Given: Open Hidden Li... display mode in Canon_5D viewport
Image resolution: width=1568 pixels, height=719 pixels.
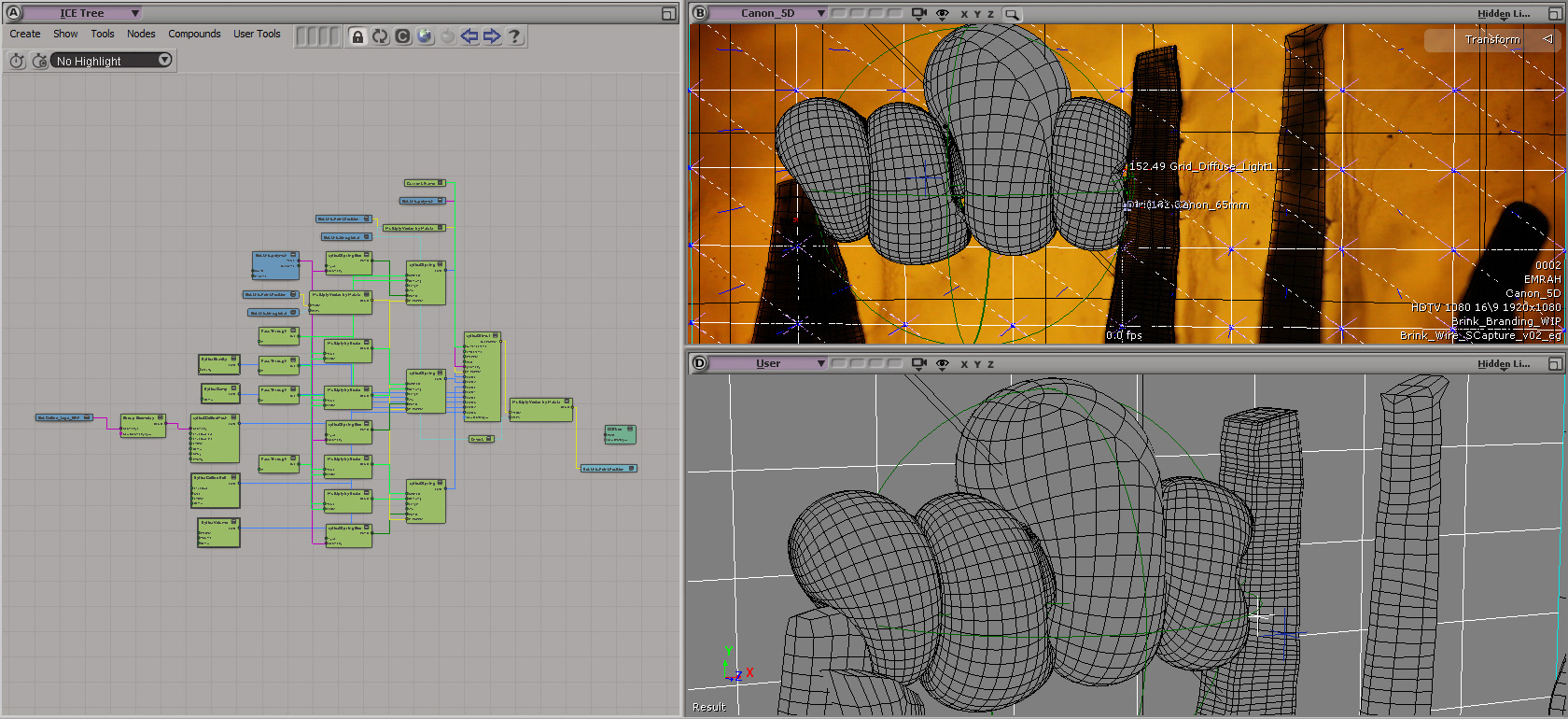Looking at the screenshot, I should tap(1504, 14).
